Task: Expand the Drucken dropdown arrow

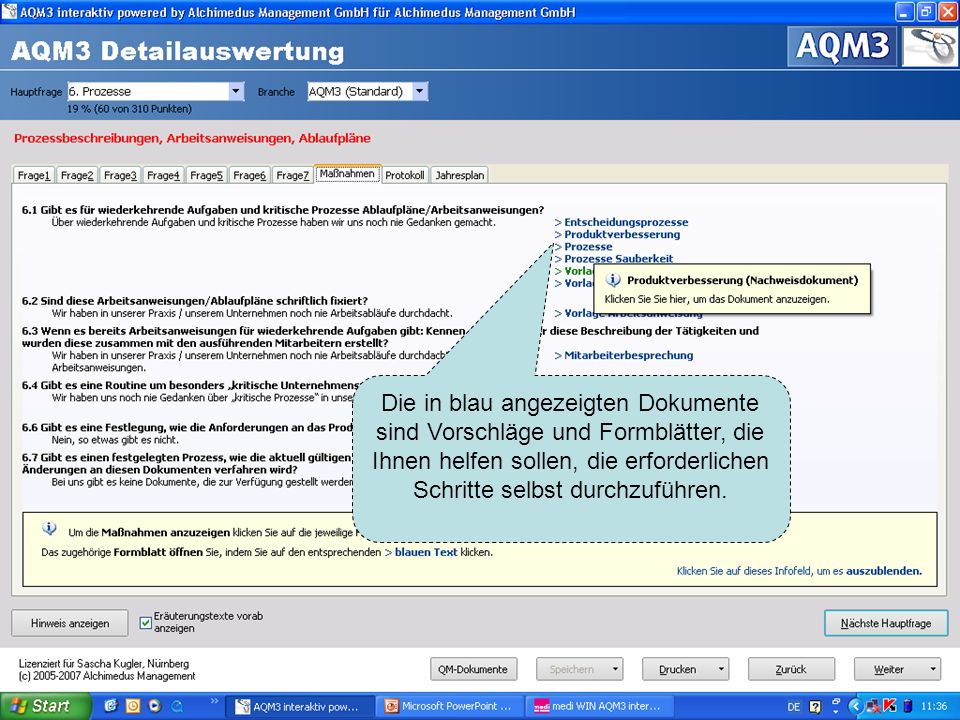Action: [x=721, y=669]
